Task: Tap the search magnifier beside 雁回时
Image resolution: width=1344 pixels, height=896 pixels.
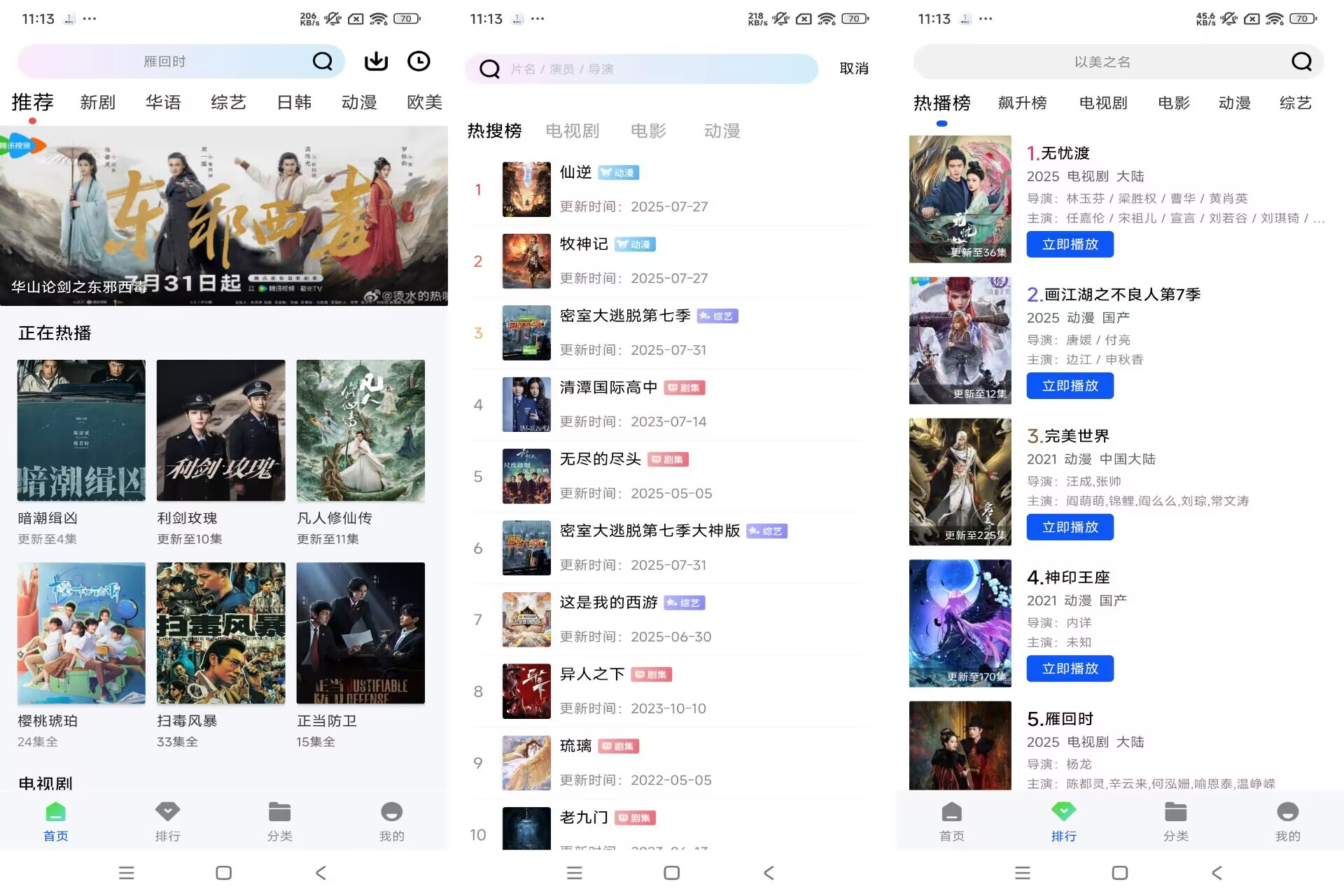Action: coord(322,62)
